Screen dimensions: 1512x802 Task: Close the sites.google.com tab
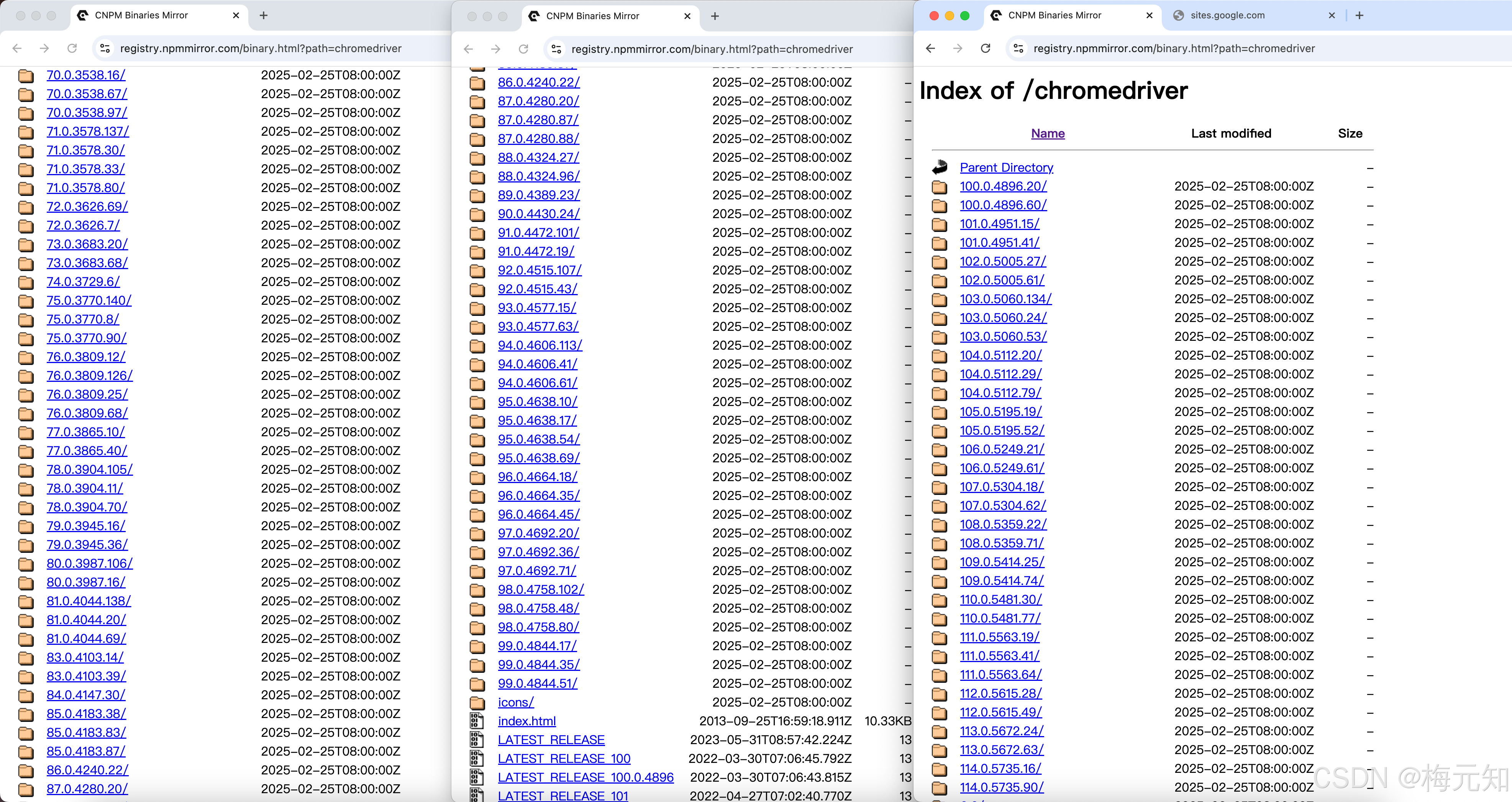[x=1332, y=15]
